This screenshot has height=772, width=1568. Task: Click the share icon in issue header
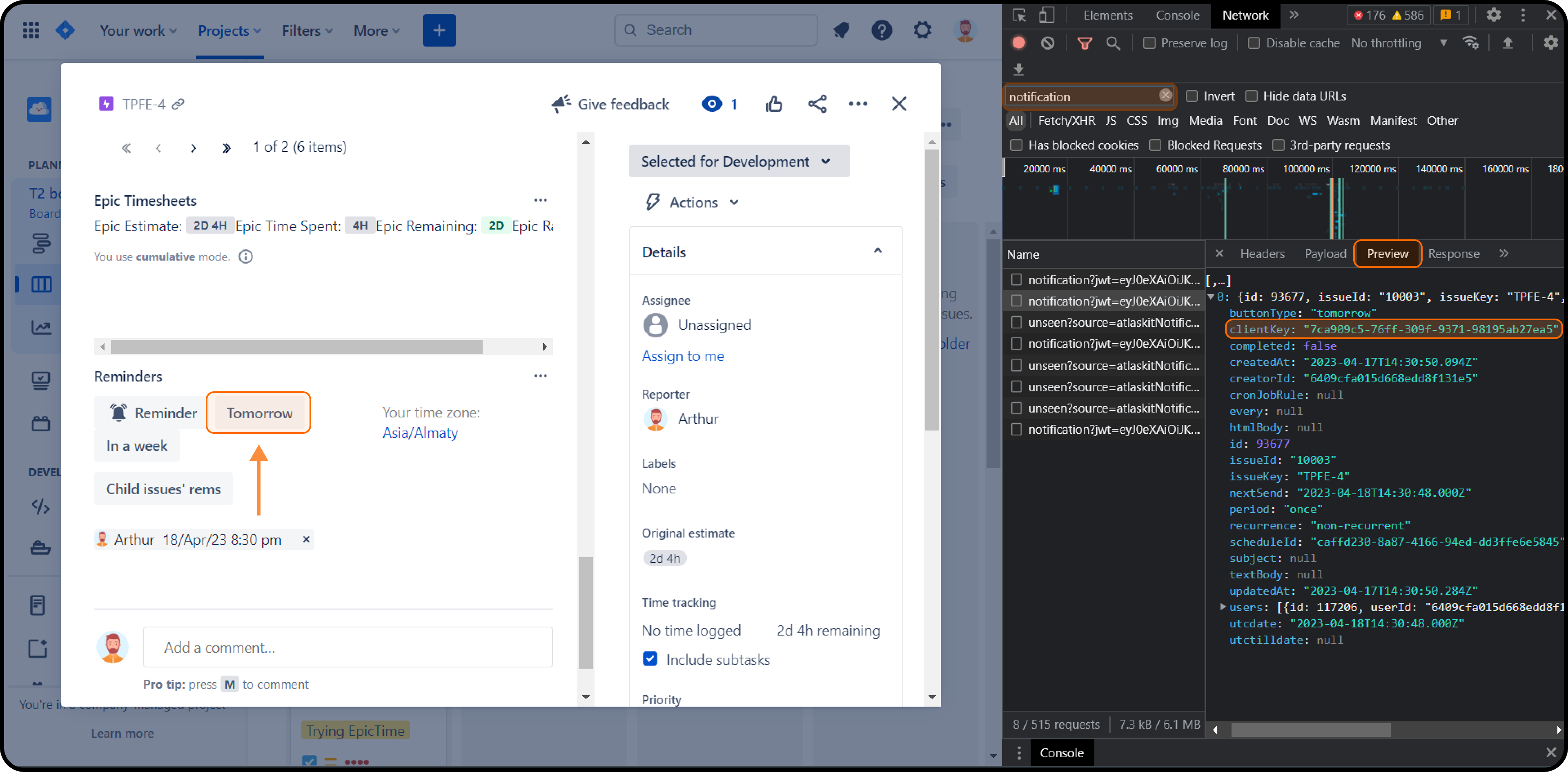[x=817, y=104]
